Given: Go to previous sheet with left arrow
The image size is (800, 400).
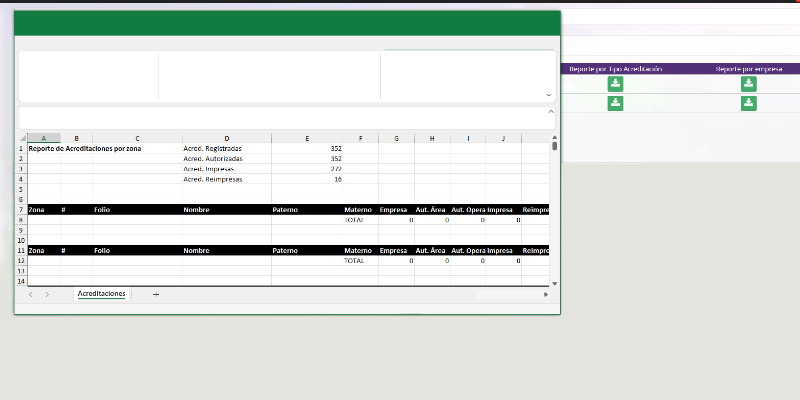Looking at the screenshot, I should [x=31, y=294].
